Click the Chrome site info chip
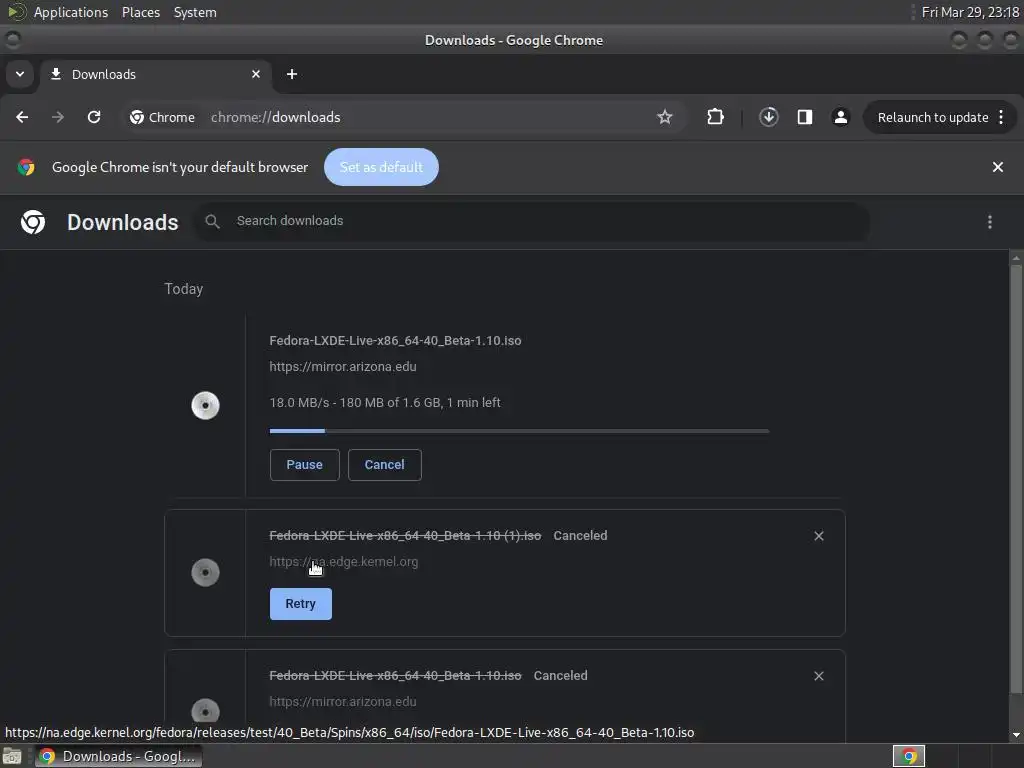The image size is (1024, 768). 163,117
